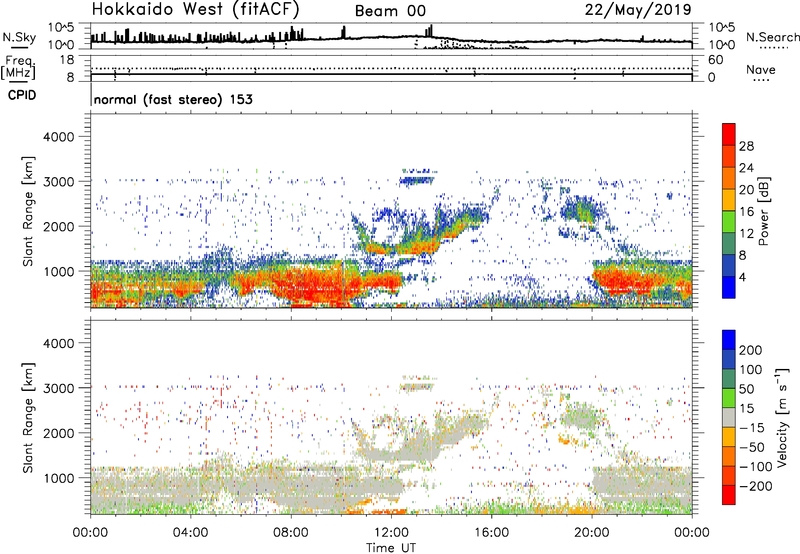Pick the red bottom segment of the velocity colorbar
Image resolution: width=800 pixels, height=554 pixels.
[729, 495]
